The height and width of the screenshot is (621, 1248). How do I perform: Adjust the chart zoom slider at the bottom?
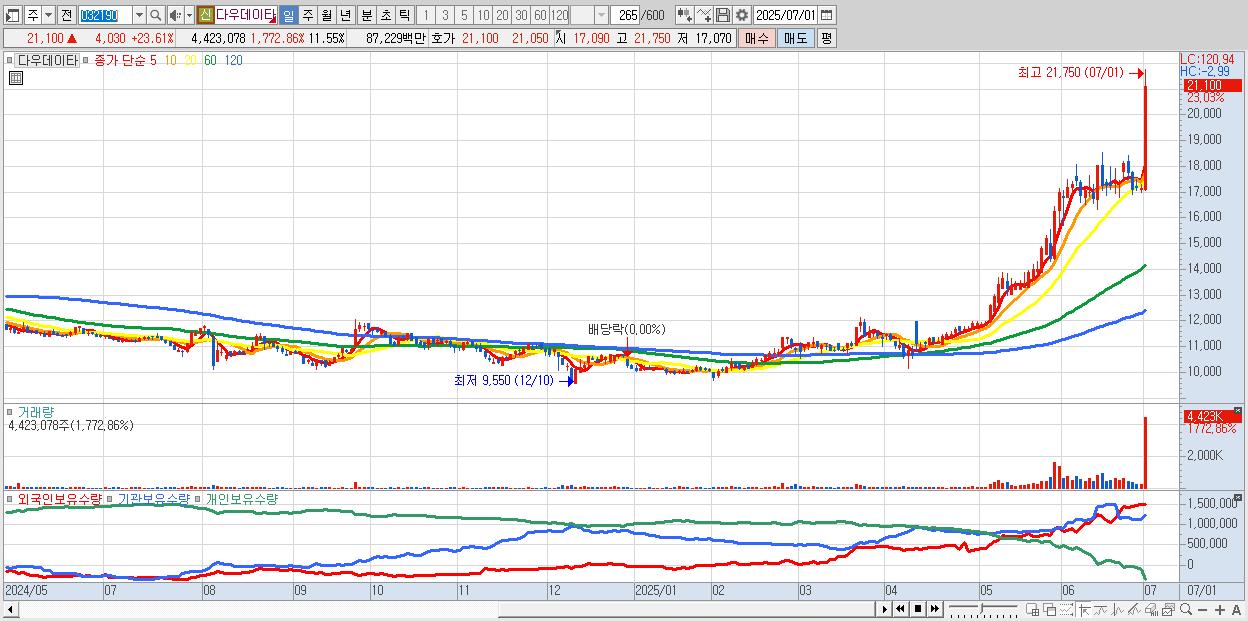tap(982, 609)
